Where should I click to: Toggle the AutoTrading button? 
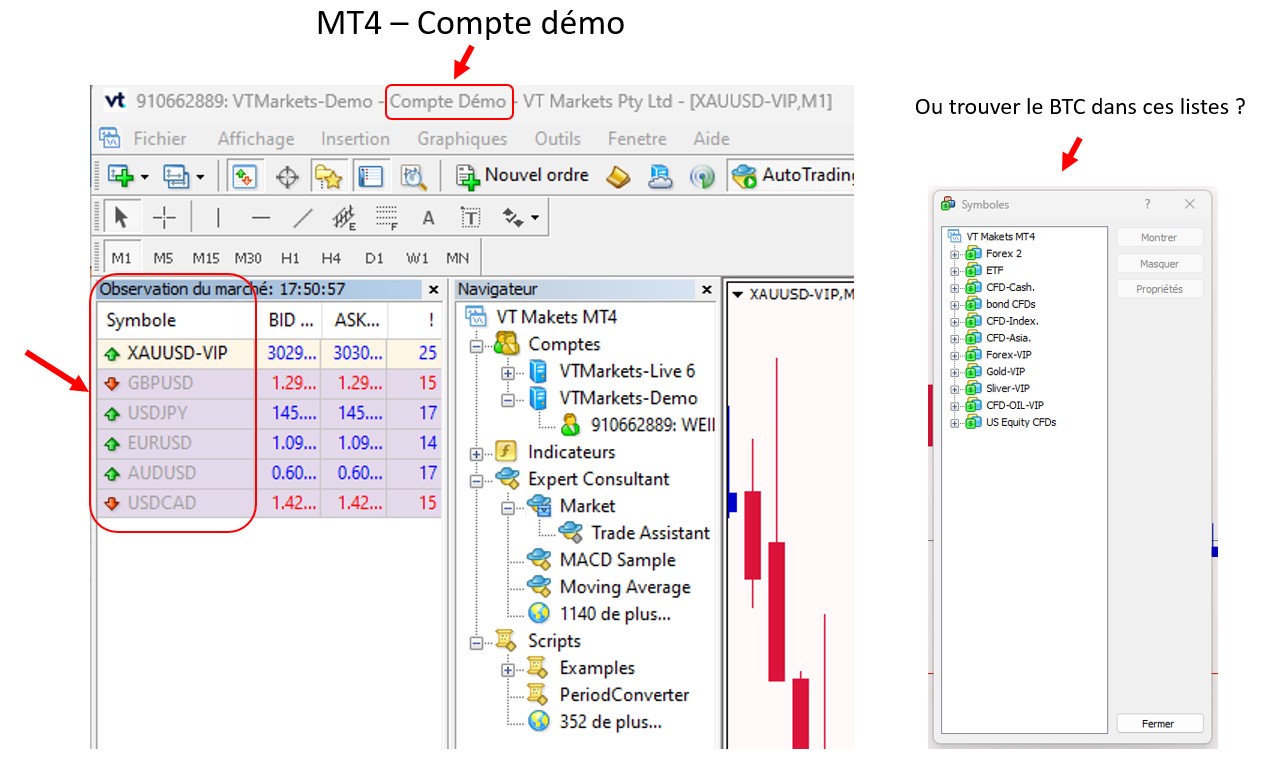tap(793, 176)
